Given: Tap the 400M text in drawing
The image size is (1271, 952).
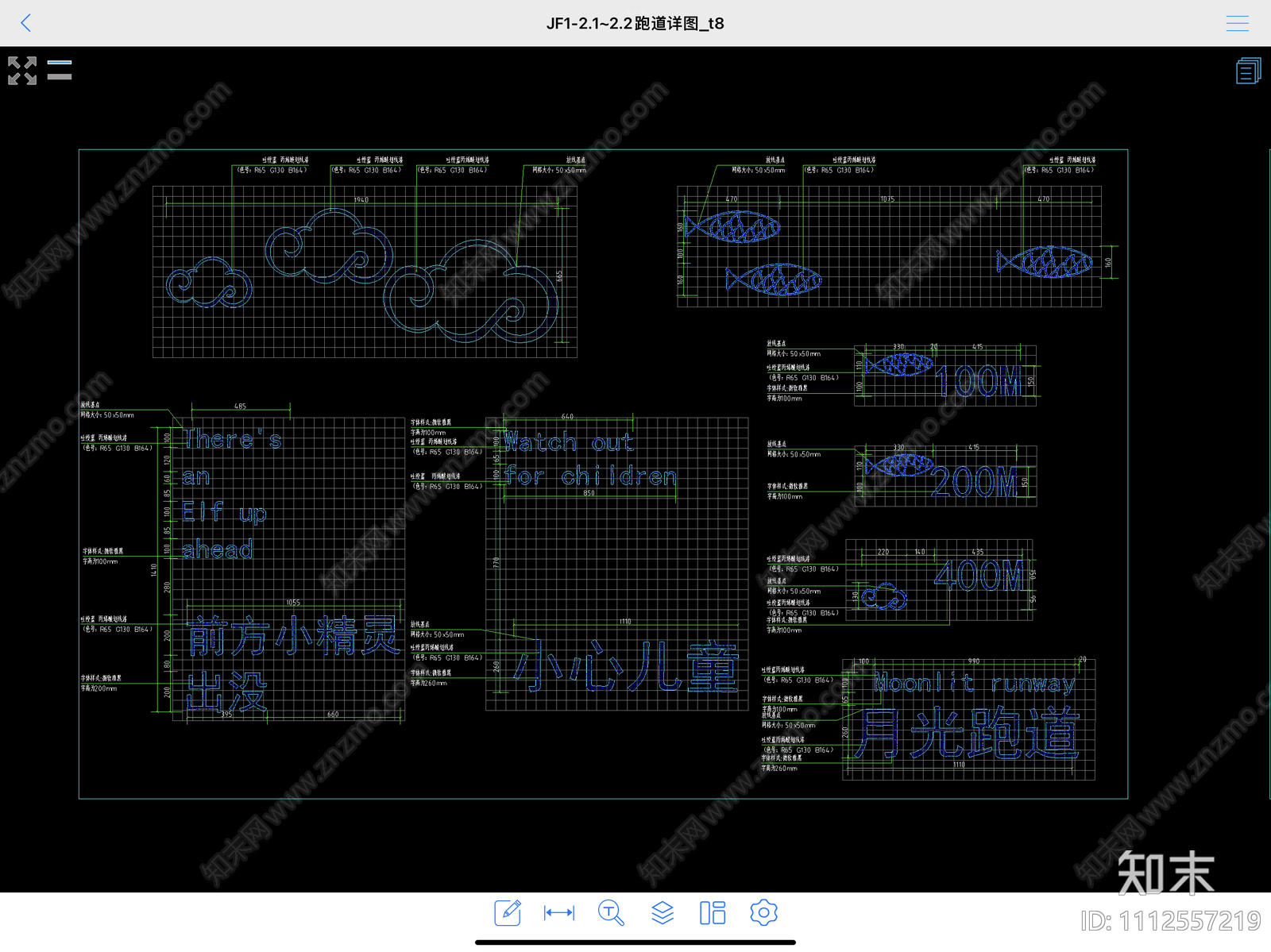Looking at the screenshot, I should coord(980,576).
